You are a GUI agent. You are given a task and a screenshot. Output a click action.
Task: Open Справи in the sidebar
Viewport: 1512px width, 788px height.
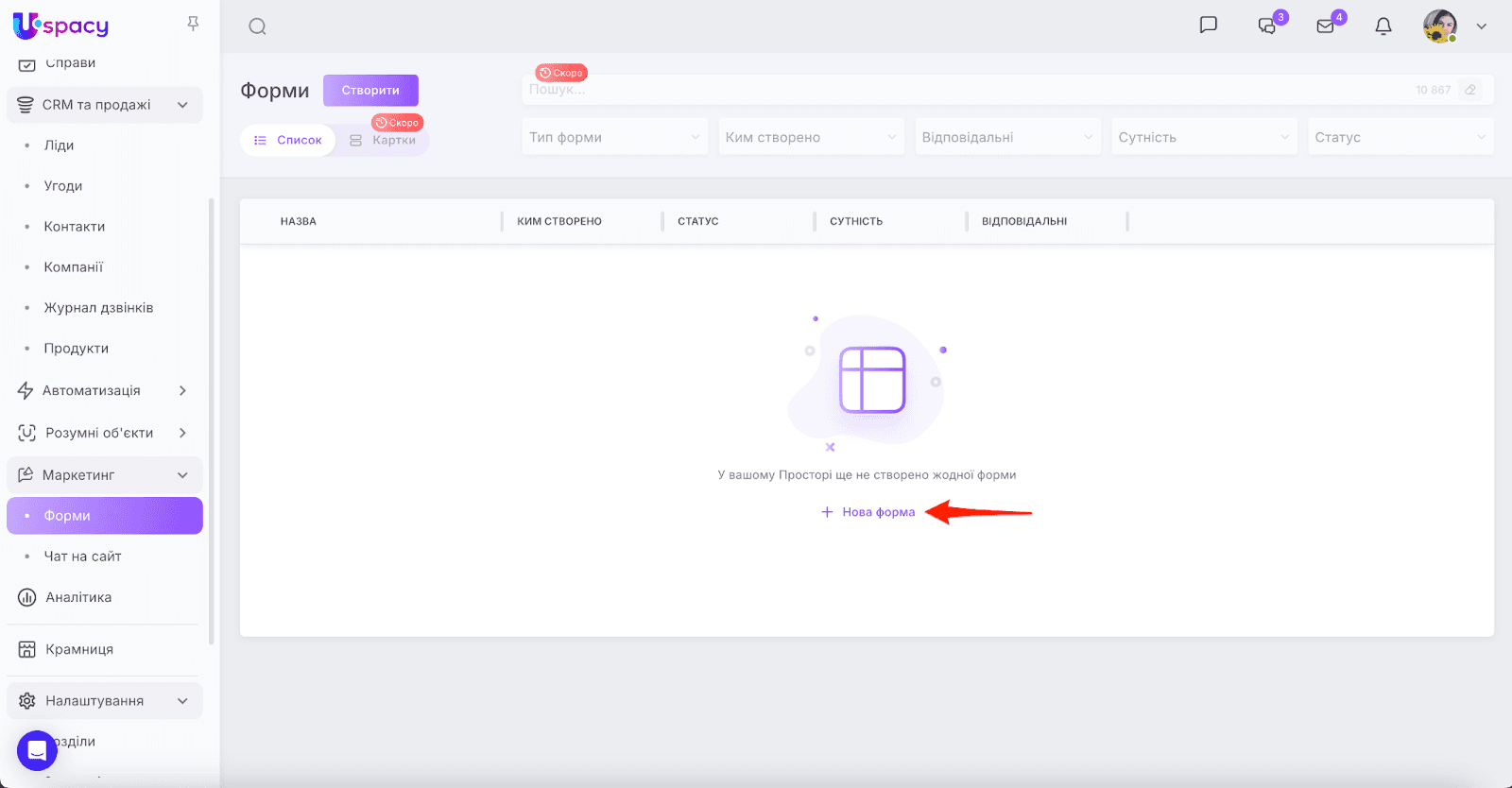[71, 63]
